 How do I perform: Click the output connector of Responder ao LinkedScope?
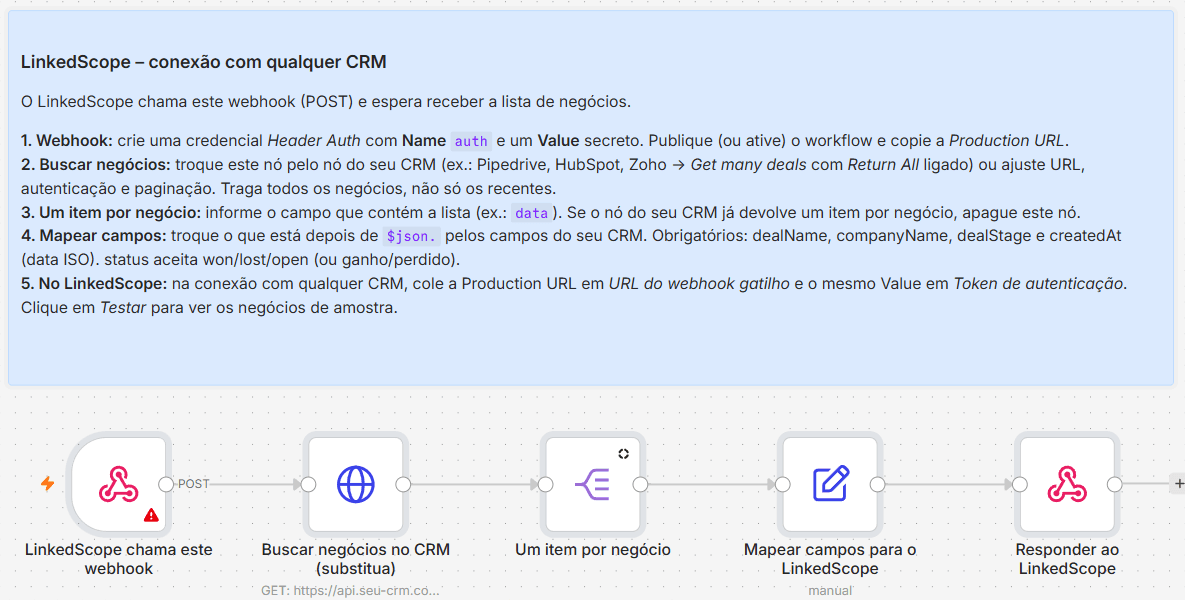[1115, 484]
